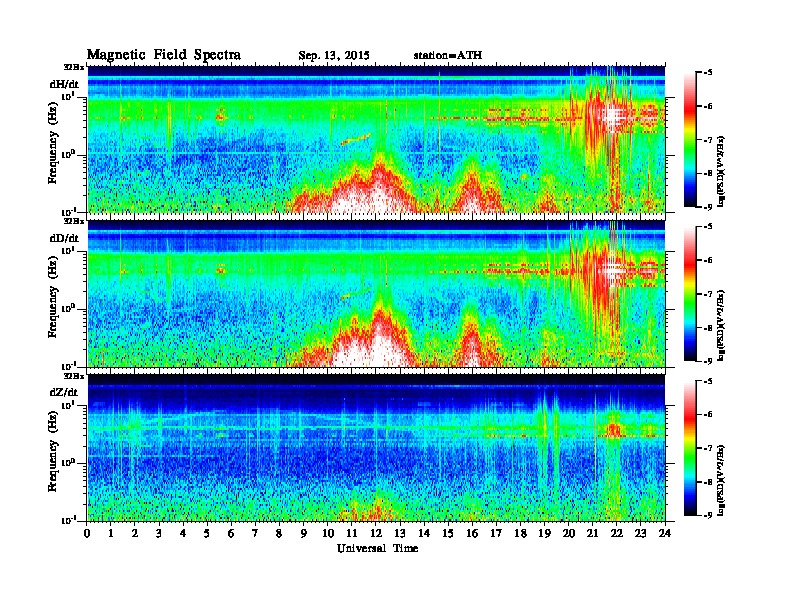Click the dH/dt panel label
792x612 pixels.
tap(64, 84)
